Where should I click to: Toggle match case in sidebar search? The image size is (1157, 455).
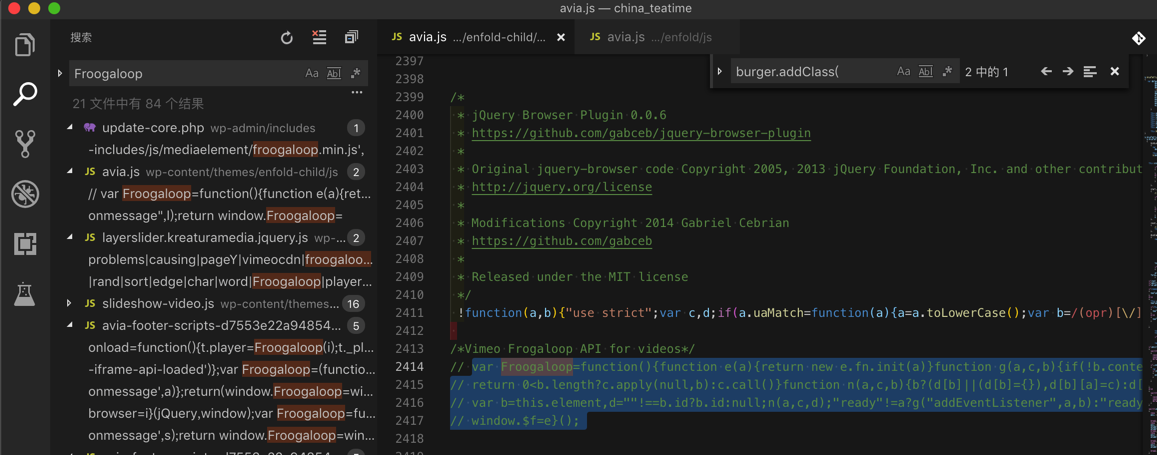312,73
